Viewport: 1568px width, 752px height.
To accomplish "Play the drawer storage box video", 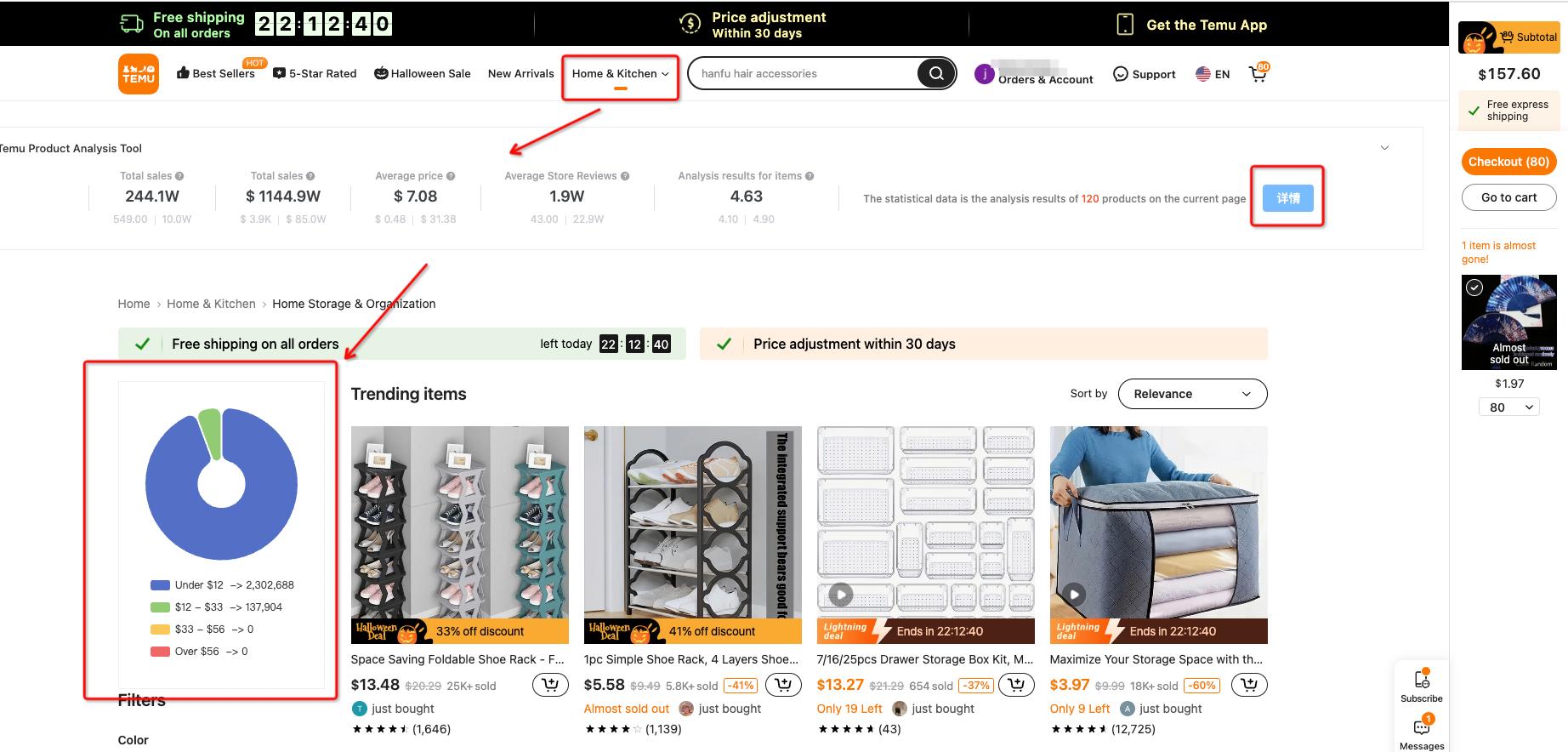I will (841, 595).
